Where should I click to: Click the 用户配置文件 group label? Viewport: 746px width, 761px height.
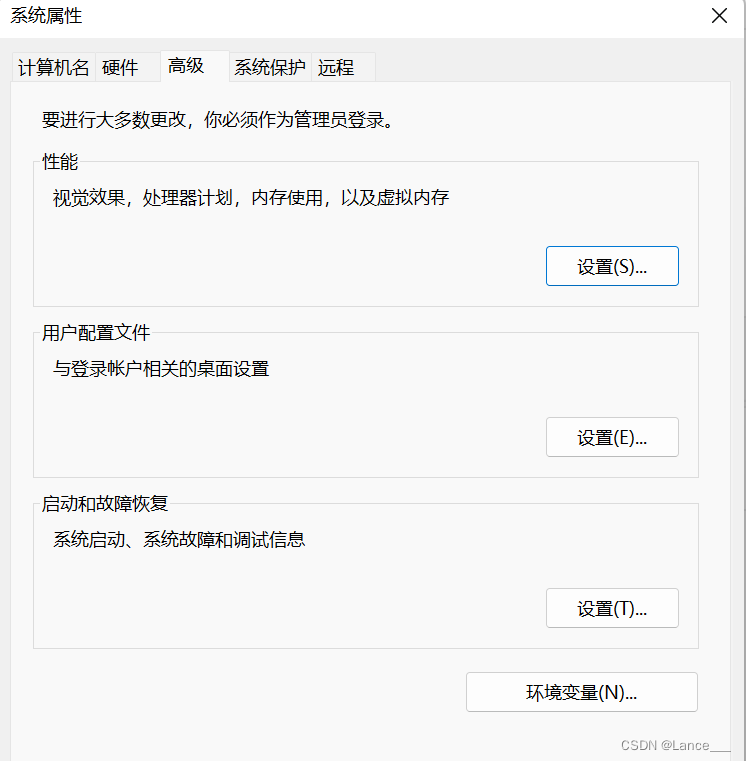(96, 333)
